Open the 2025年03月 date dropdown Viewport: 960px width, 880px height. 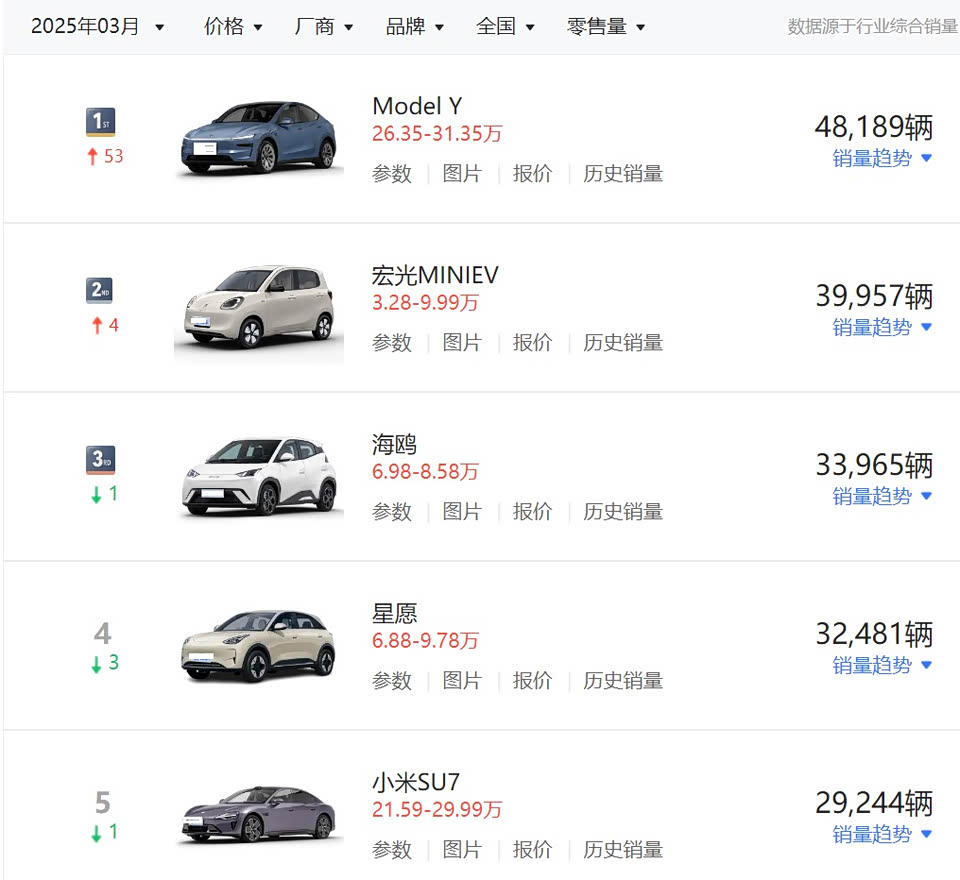97,27
